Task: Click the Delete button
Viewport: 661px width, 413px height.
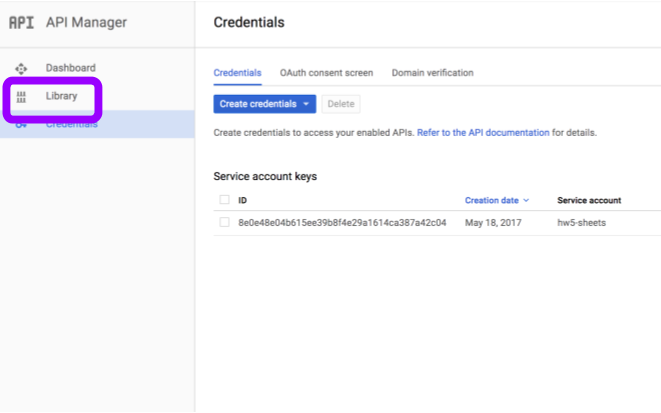Action: click(341, 104)
